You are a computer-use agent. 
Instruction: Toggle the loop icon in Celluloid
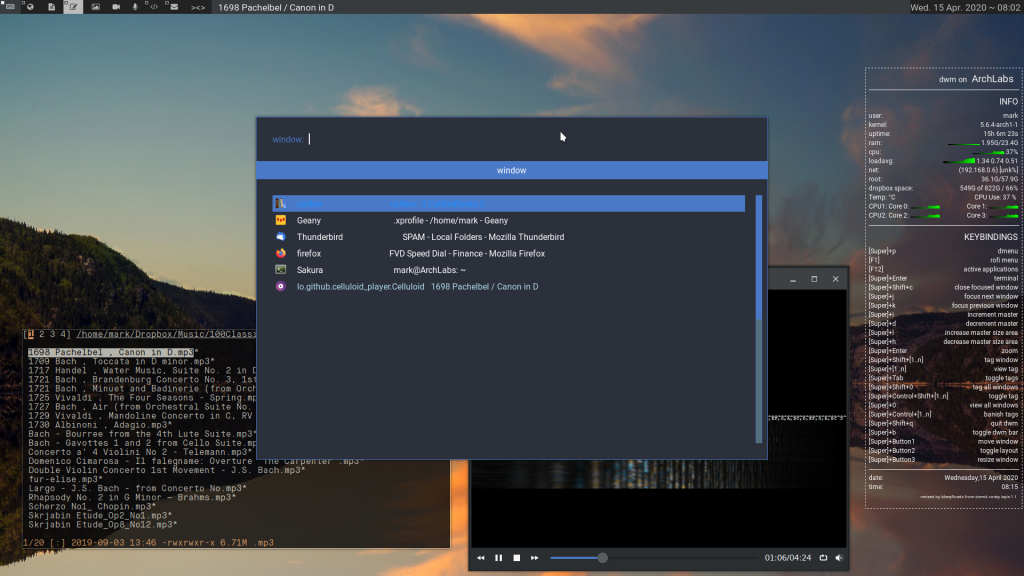(x=824, y=558)
